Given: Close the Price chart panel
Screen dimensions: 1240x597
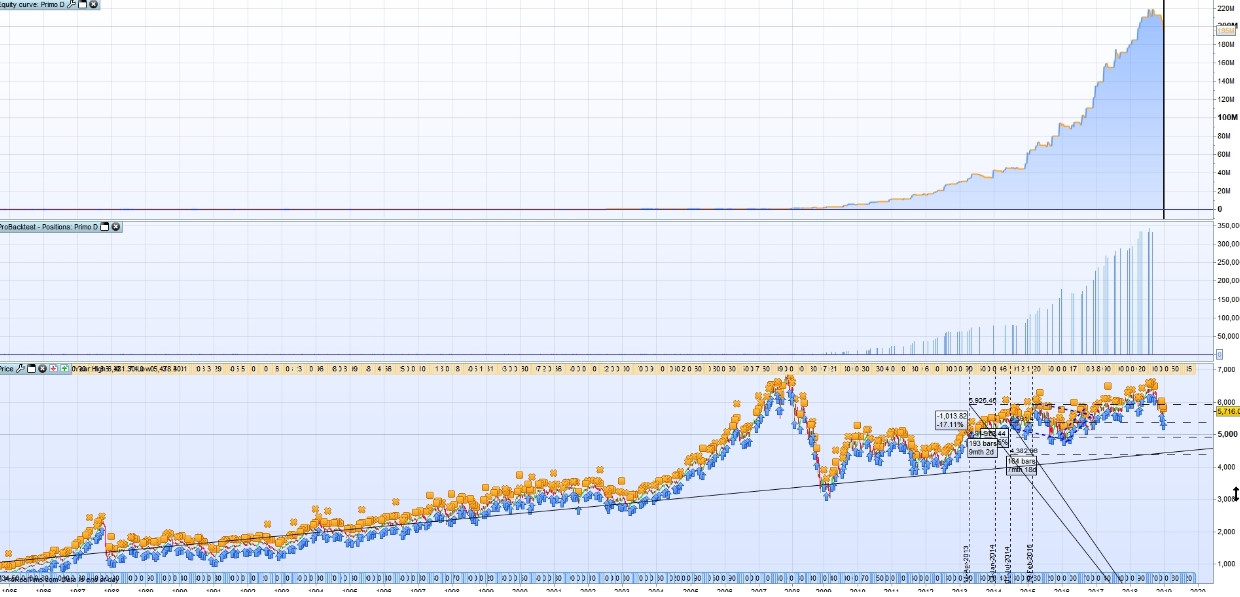Looking at the screenshot, I should tap(42, 368).
